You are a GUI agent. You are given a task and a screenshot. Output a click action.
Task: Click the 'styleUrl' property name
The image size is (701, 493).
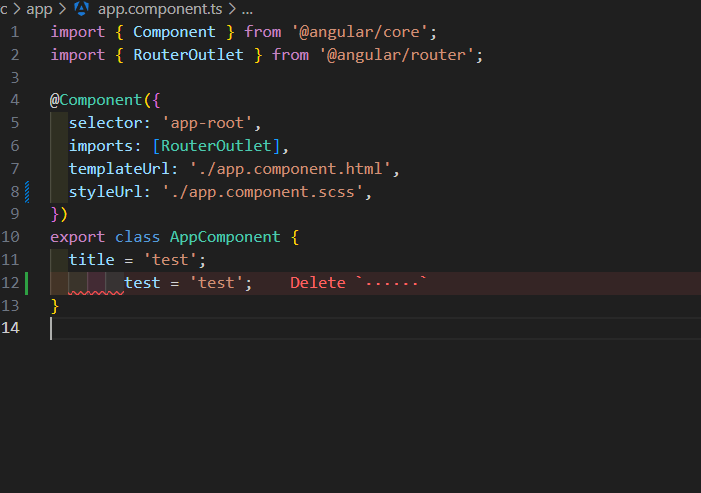pos(105,192)
